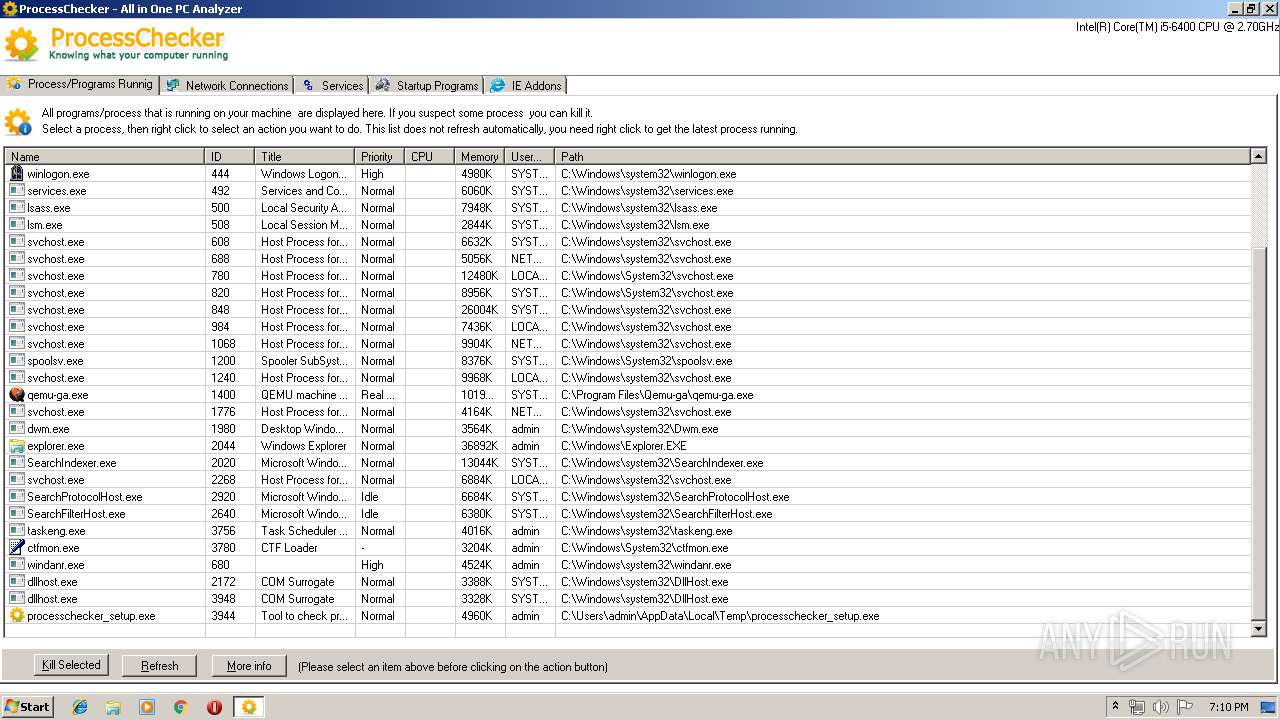Viewport: 1280px width, 720px height.
Task: Sort list by Priority column header
Action: [380, 156]
